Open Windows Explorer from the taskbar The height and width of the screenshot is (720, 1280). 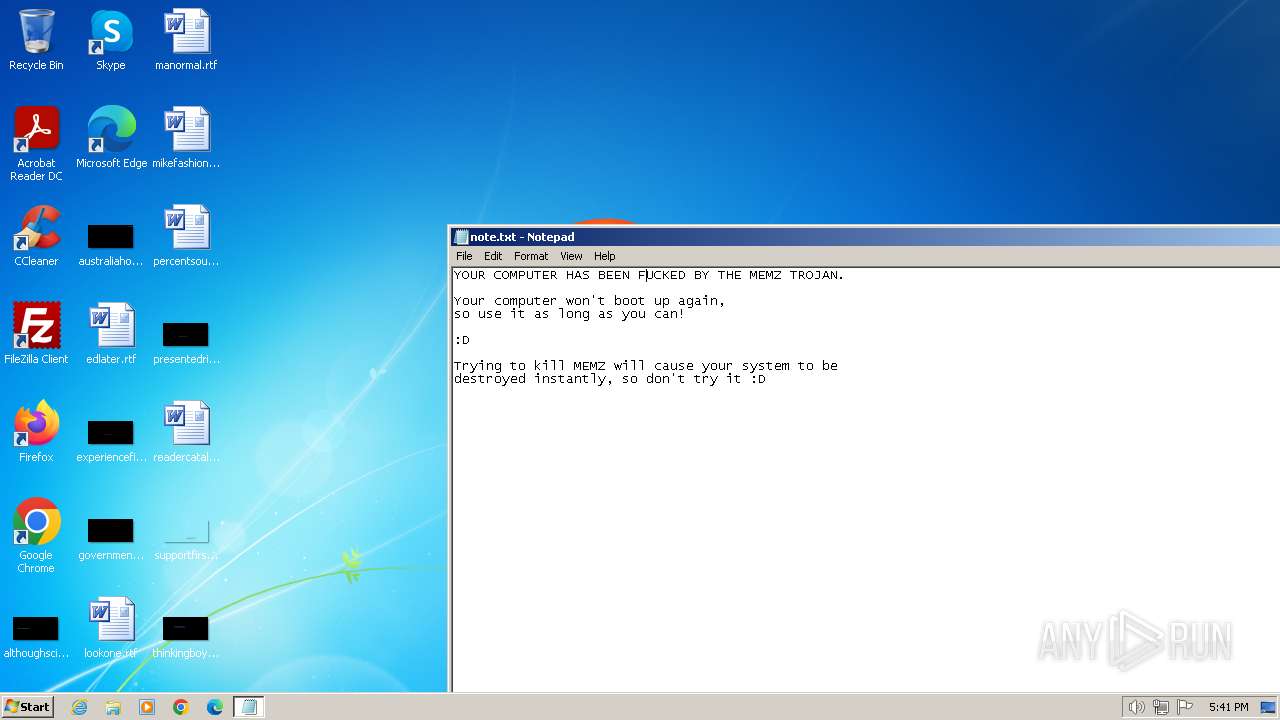click(113, 707)
